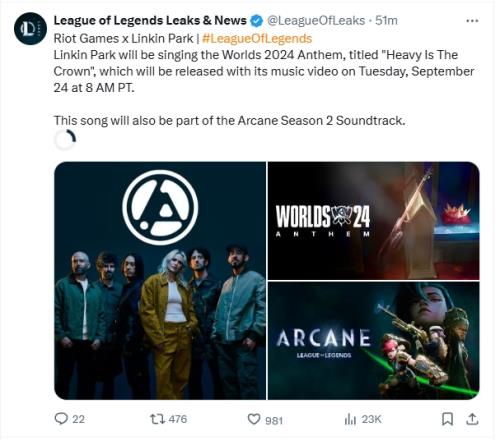The height and width of the screenshot is (440, 500).
Task: Click the loading spinner below the text
Action: (x=65, y=140)
